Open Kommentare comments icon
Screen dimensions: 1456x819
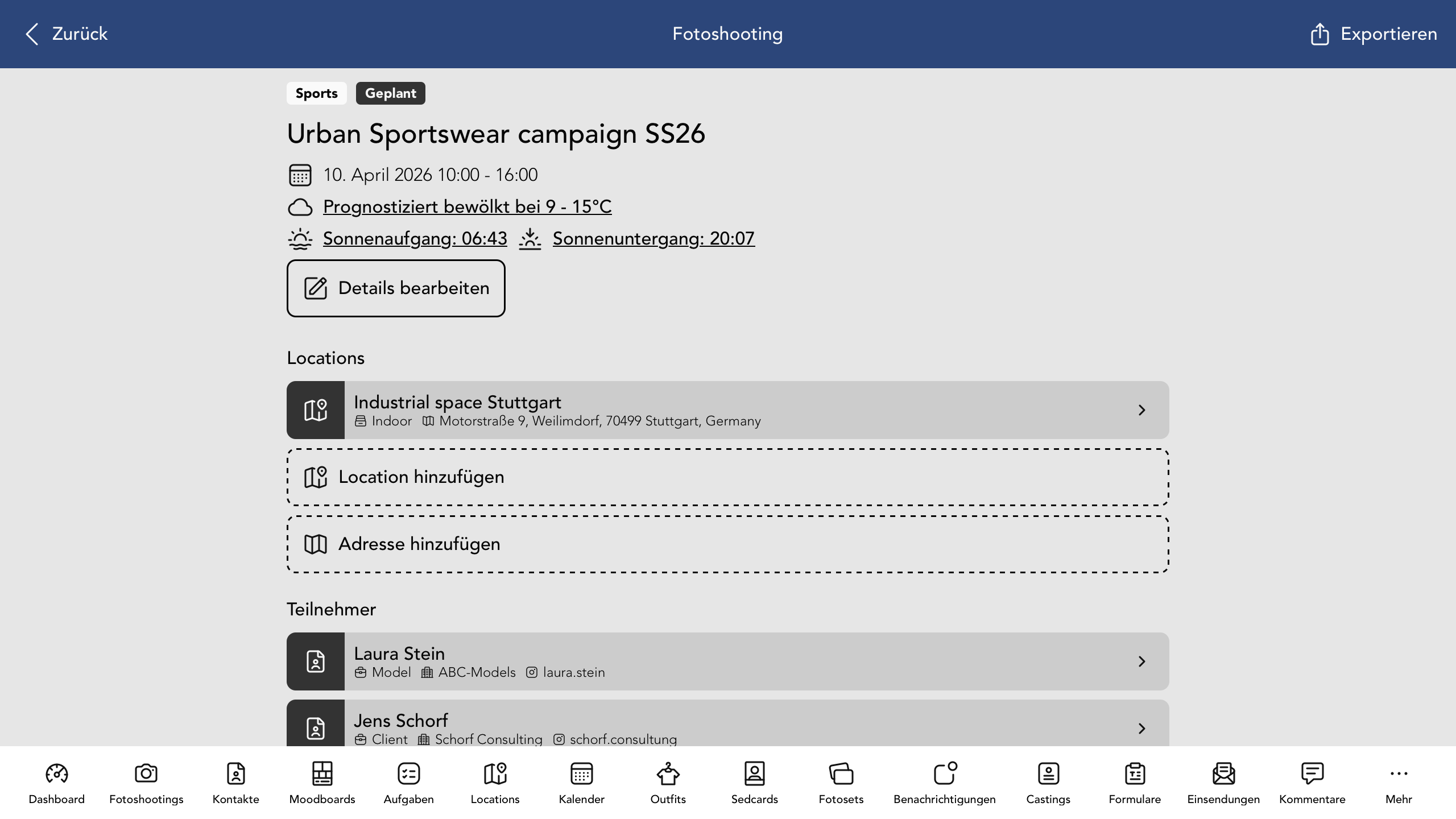click(1312, 773)
